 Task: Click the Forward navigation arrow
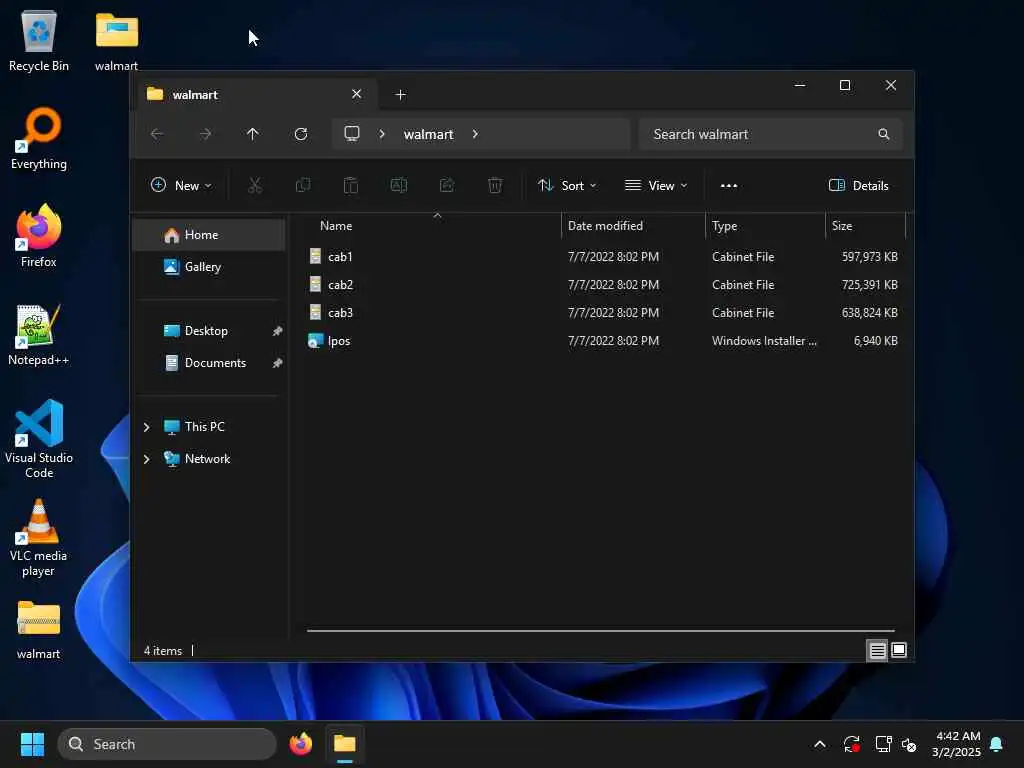coord(205,134)
